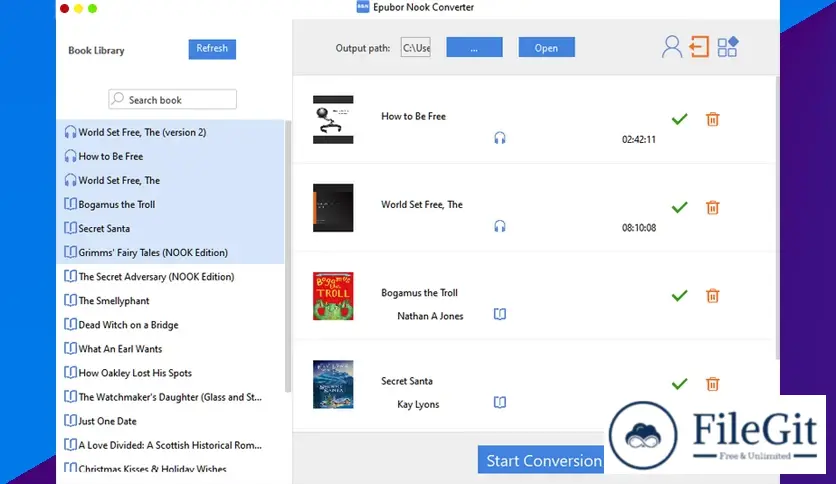Select The Smellyphant in library list

coord(170,301)
